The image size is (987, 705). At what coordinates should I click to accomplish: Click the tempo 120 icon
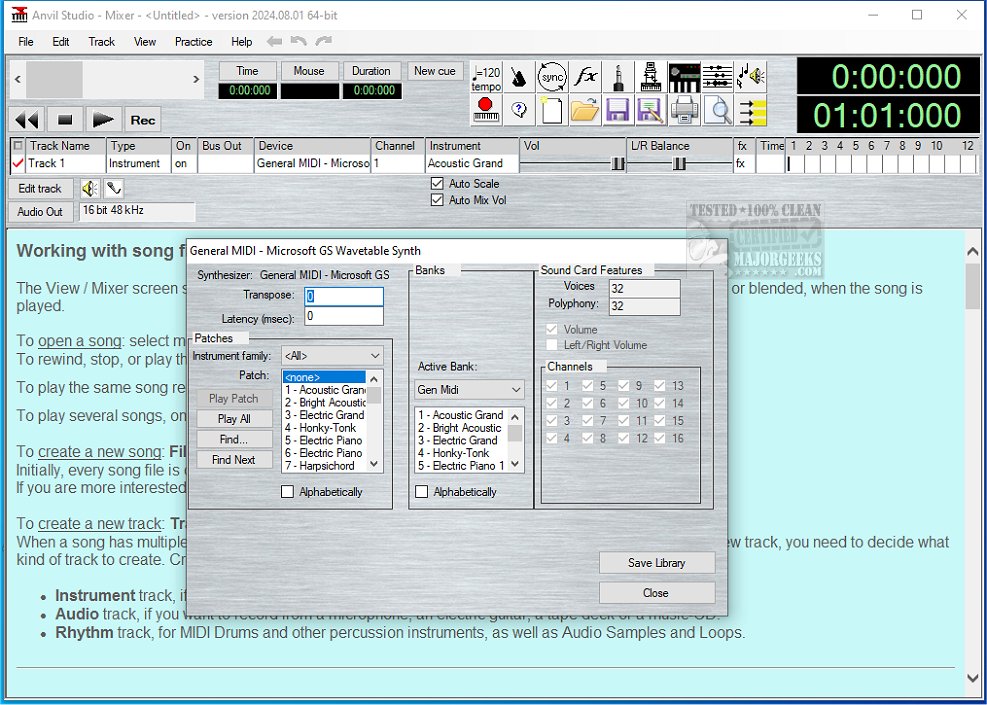(486, 77)
